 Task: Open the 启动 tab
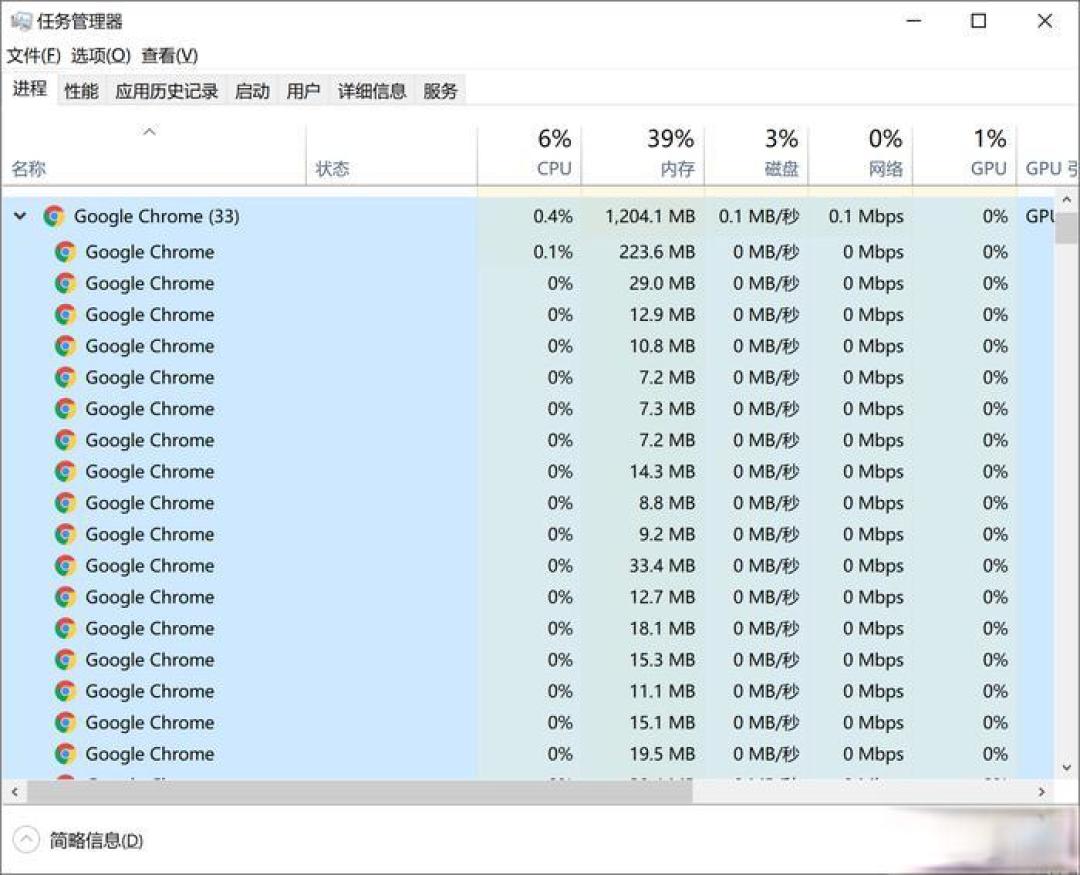[x=252, y=91]
